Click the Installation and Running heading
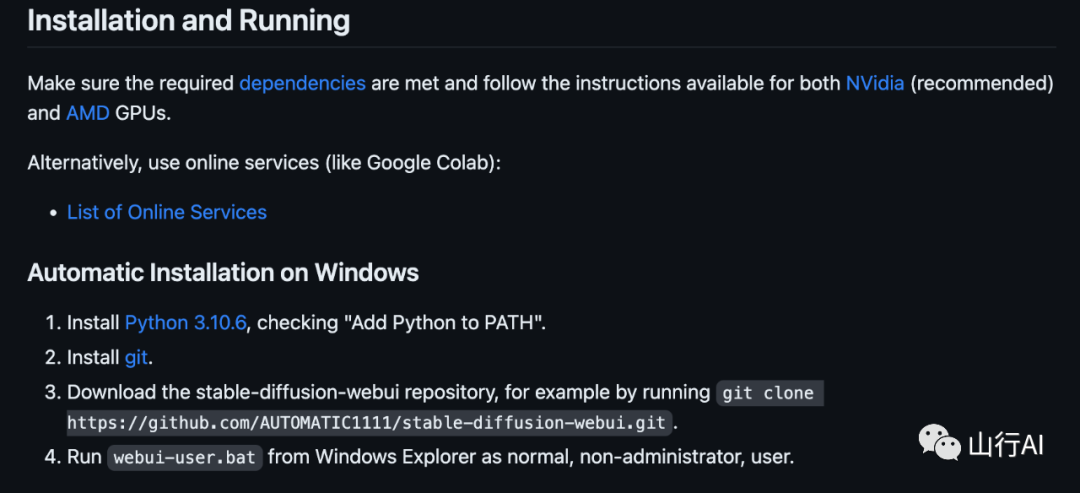 point(189,20)
